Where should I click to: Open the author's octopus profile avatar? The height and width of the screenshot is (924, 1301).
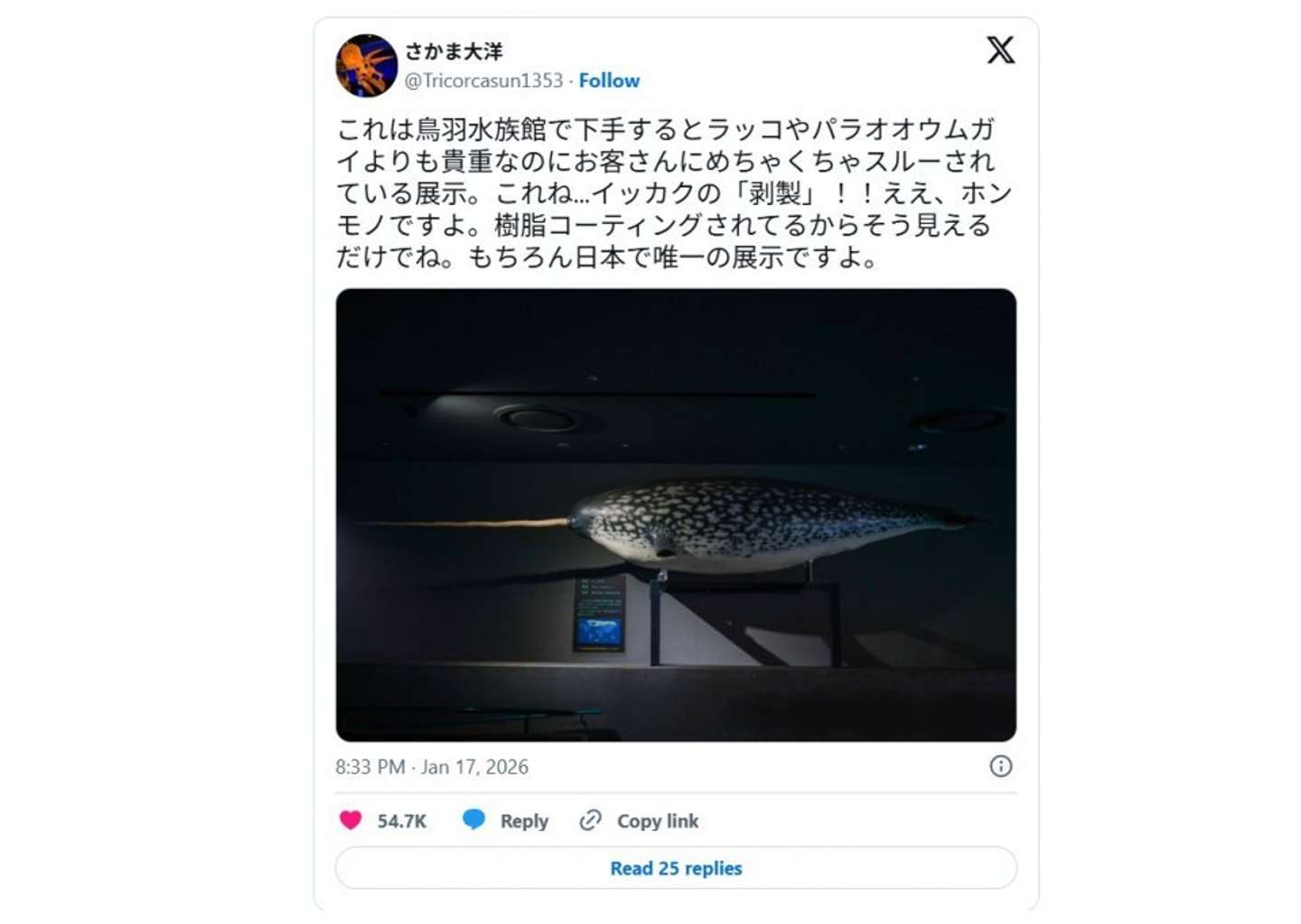coord(367,66)
